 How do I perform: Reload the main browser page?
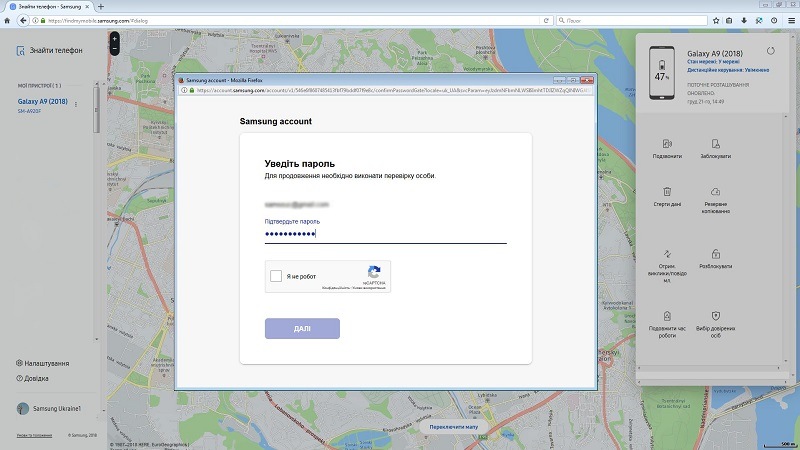click(546, 20)
